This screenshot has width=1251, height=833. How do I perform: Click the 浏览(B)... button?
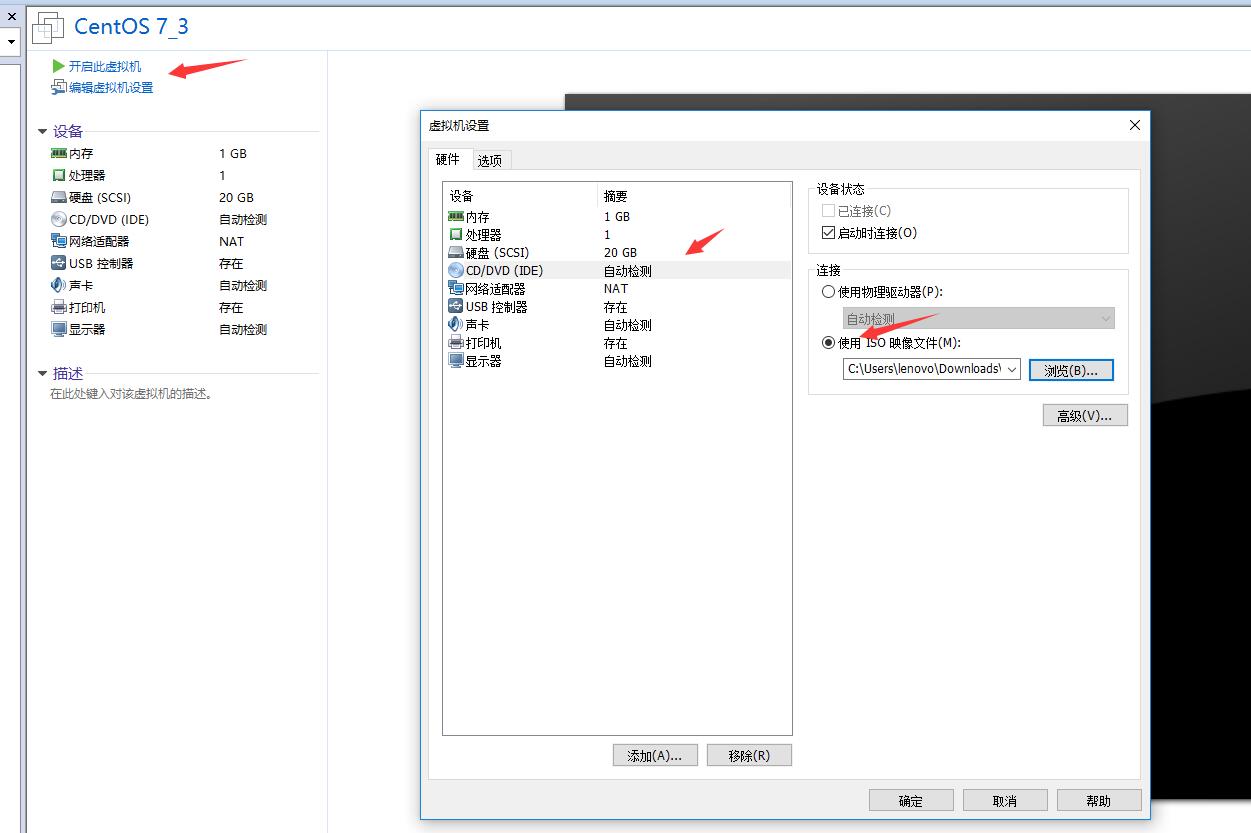point(1071,370)
